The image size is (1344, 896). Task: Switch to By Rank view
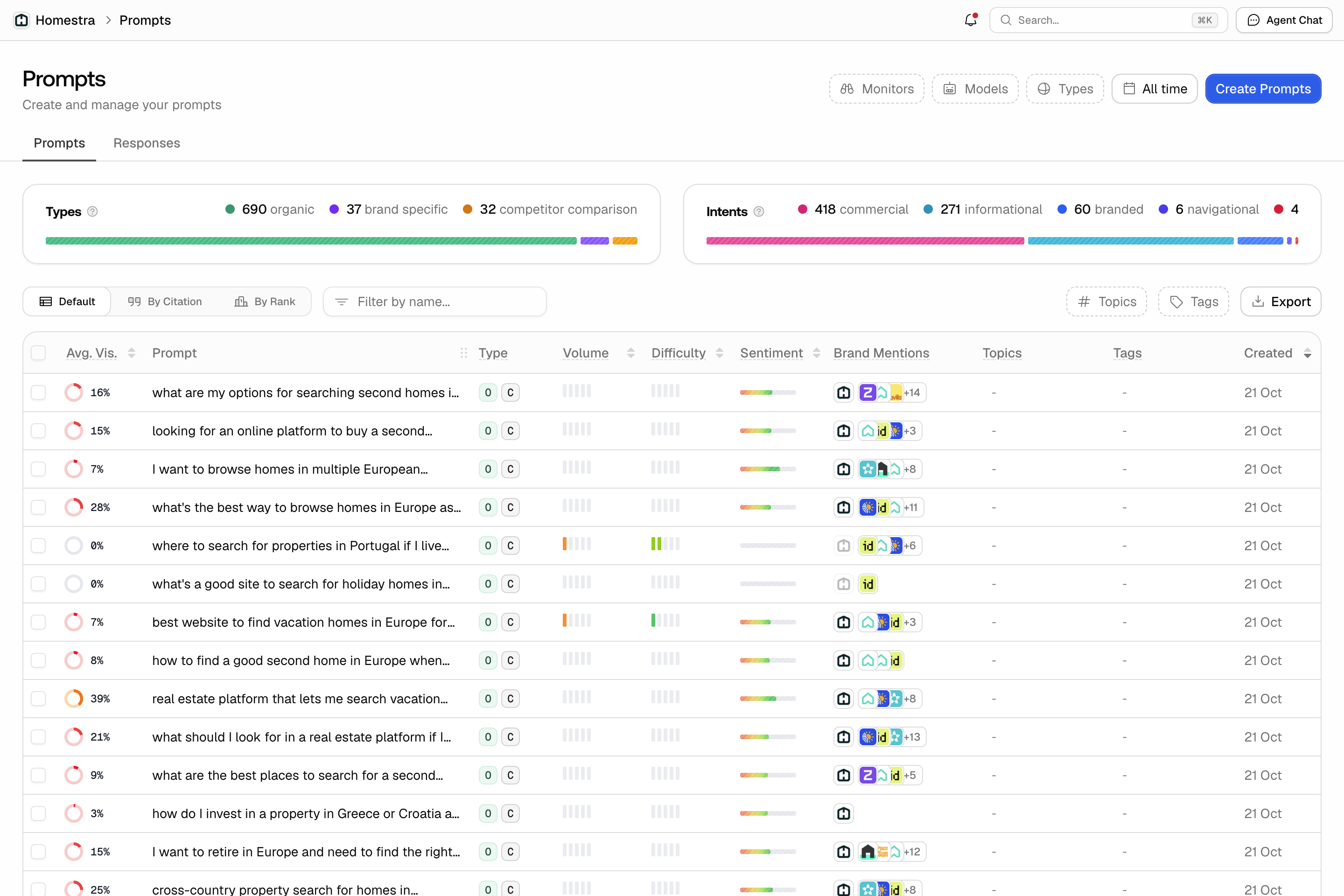click(265, 302)
